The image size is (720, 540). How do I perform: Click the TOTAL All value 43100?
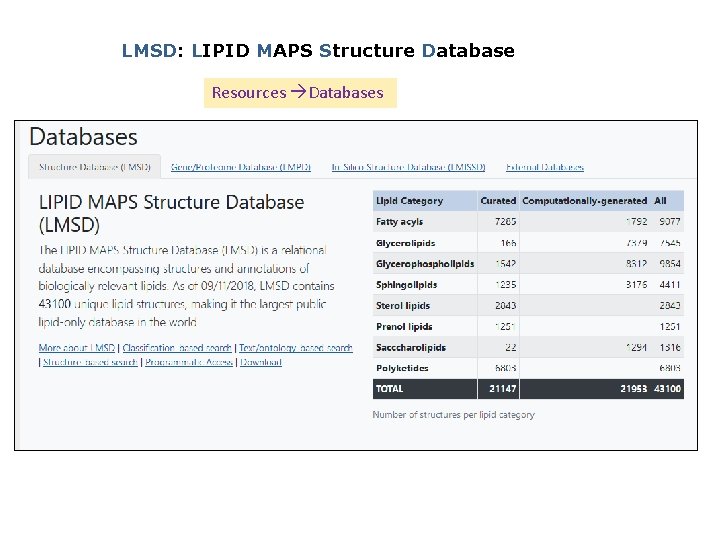[x=668, y=389]
